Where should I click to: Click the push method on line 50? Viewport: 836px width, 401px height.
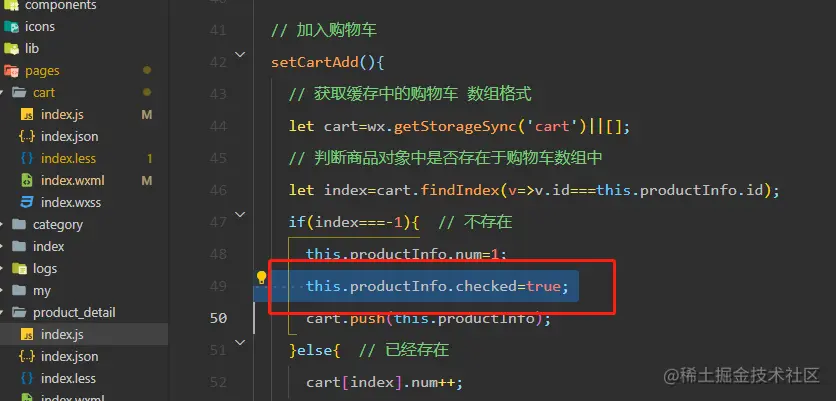[367, 318]
